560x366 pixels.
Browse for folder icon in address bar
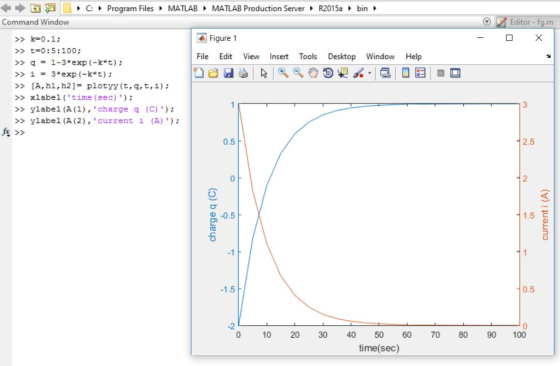pos(50,8)
